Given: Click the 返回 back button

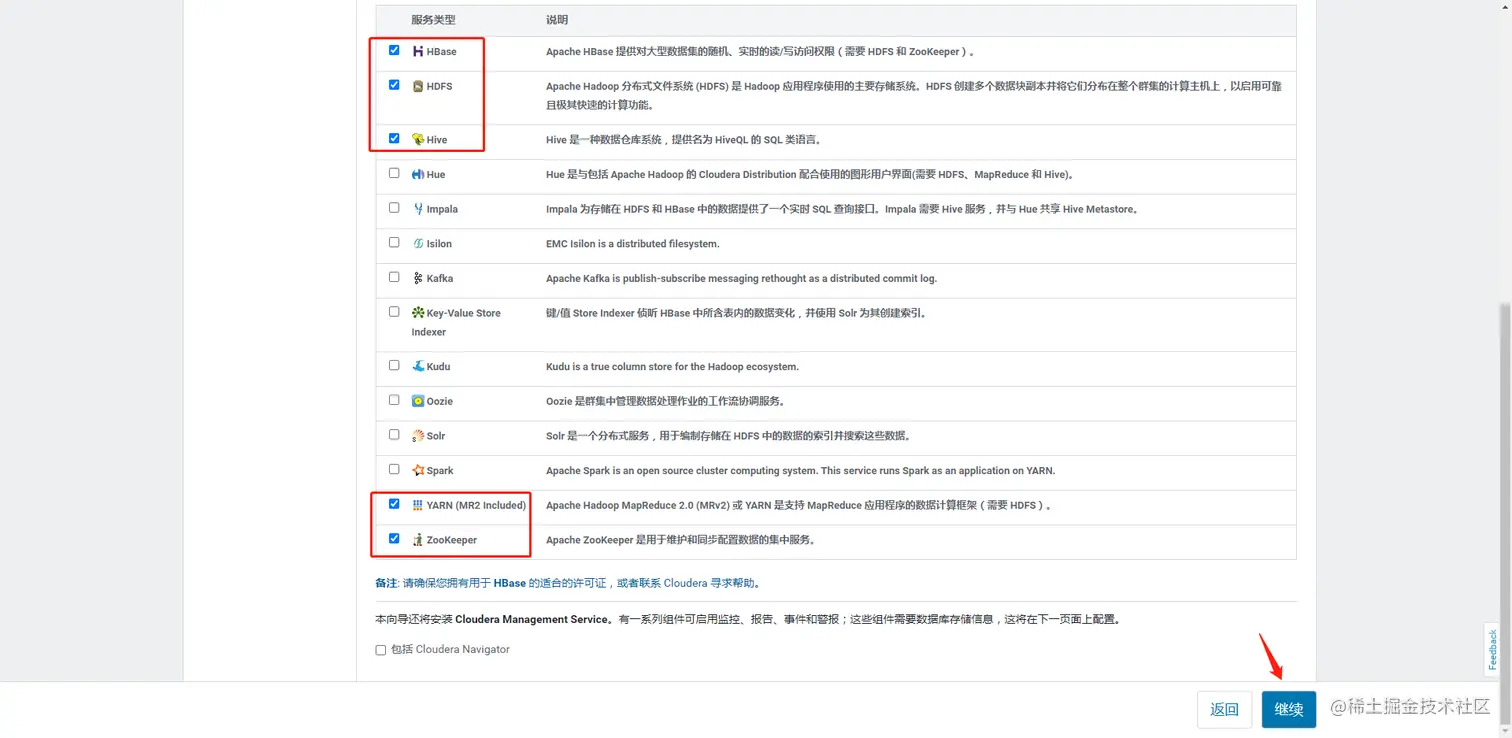Looking at the screenshot, I should (x=1224, y=709).
